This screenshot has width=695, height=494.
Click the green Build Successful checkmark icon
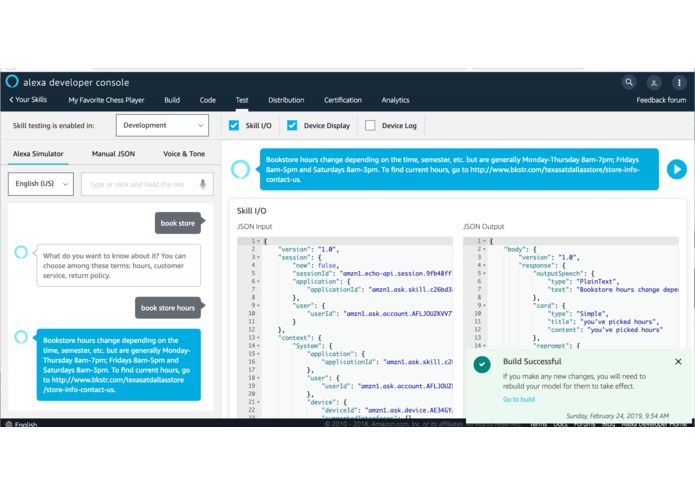482,364
